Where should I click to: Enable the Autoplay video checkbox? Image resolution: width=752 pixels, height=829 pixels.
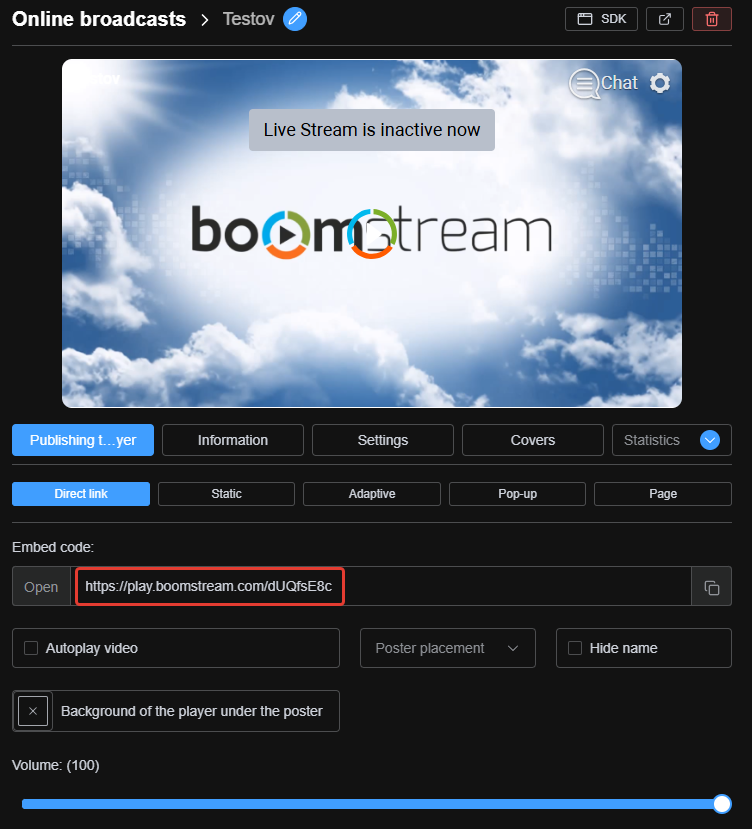[31, 648]
